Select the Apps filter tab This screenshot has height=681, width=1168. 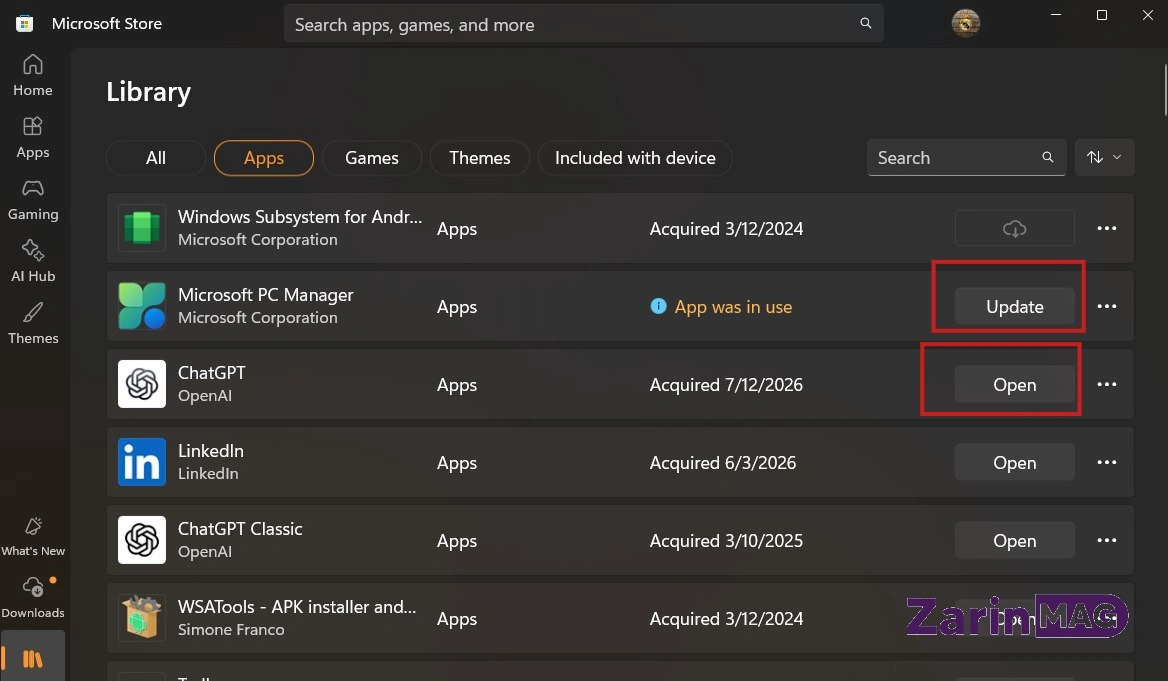264,158
